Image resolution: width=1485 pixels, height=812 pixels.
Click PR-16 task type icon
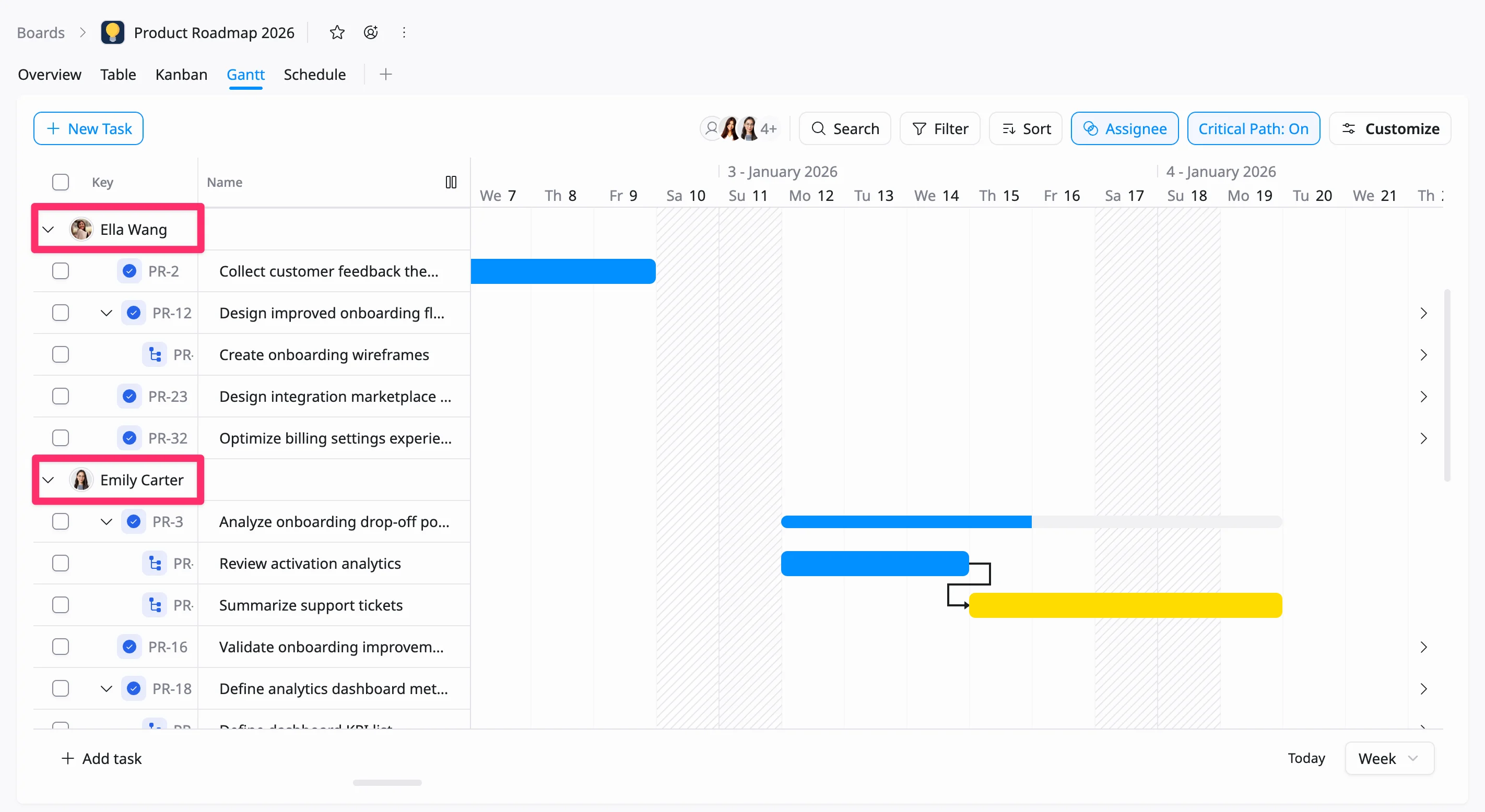(129, 647)
